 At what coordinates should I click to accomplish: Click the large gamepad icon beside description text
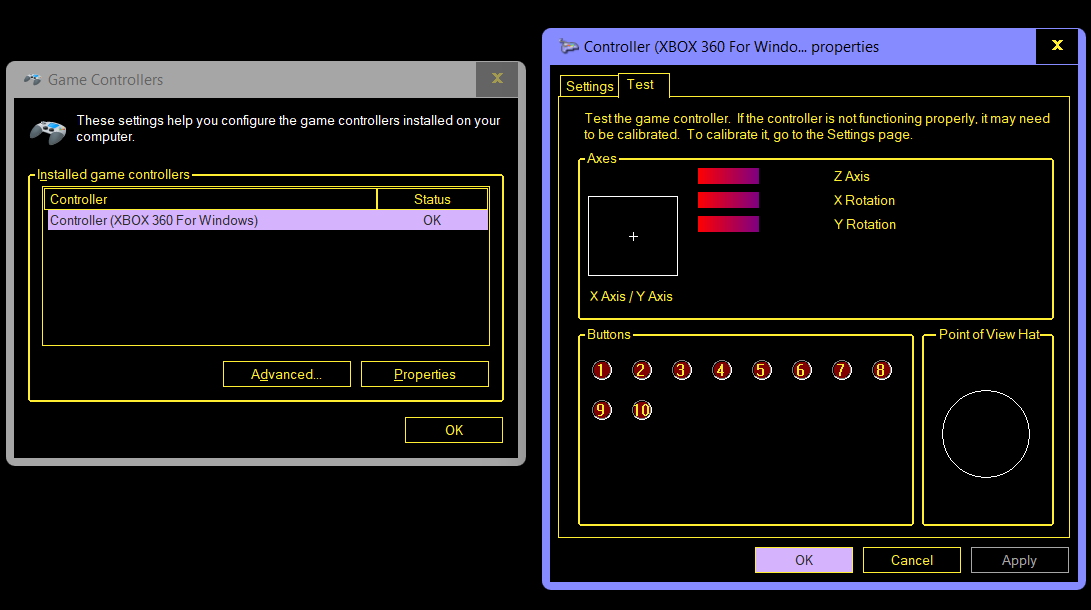pyautogui.click(x=48, y=131)
